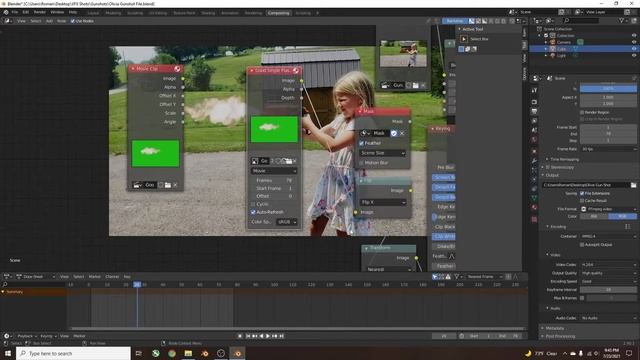Click output path folder browse icon
The height and width of the screenshot is (360, 640).
[633, 185]
